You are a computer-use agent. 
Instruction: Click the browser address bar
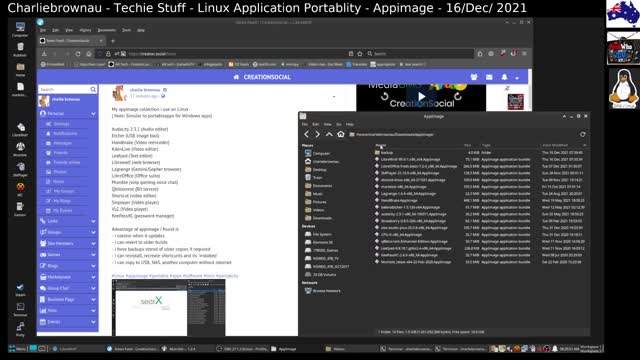(x=229, y=54)
